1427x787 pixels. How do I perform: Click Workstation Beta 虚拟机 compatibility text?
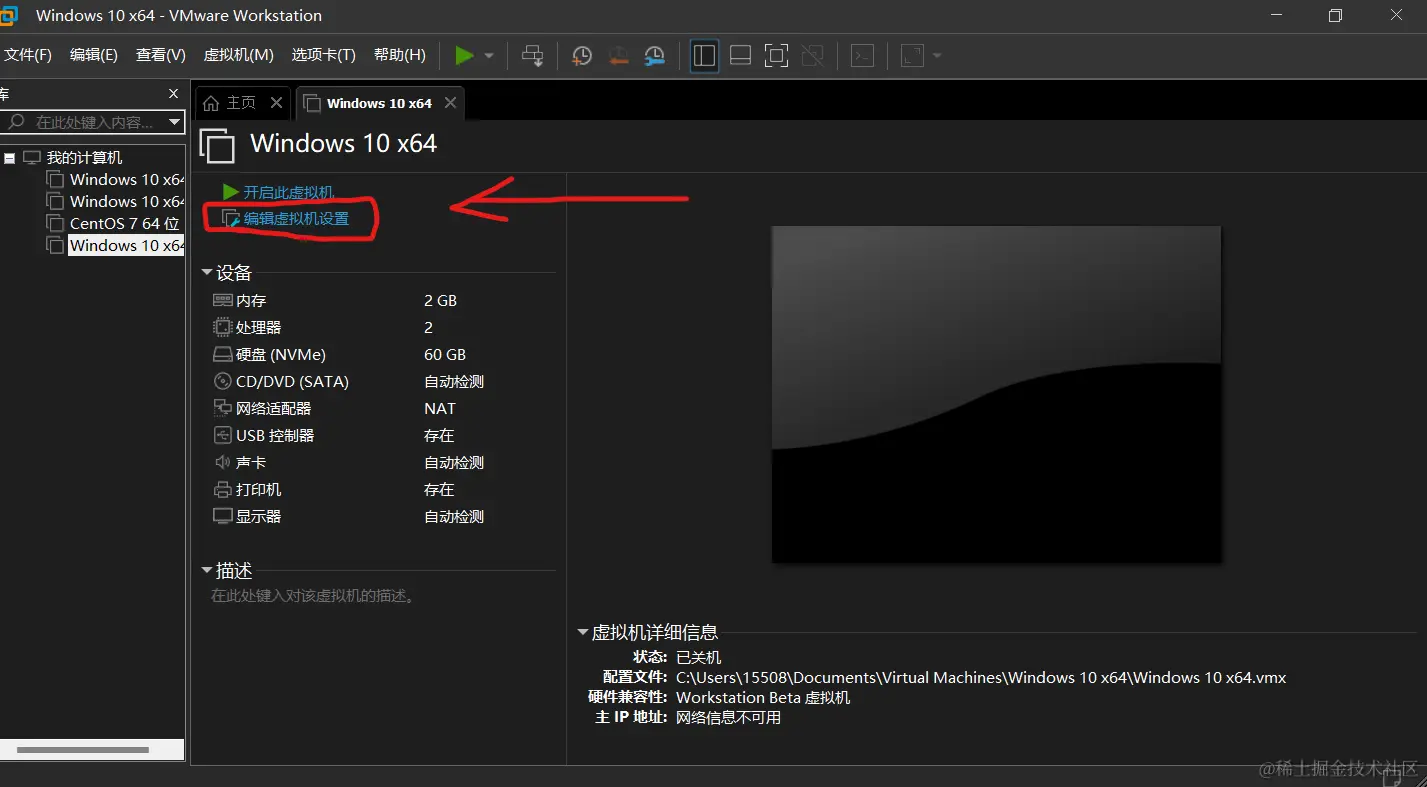point(763,697)
